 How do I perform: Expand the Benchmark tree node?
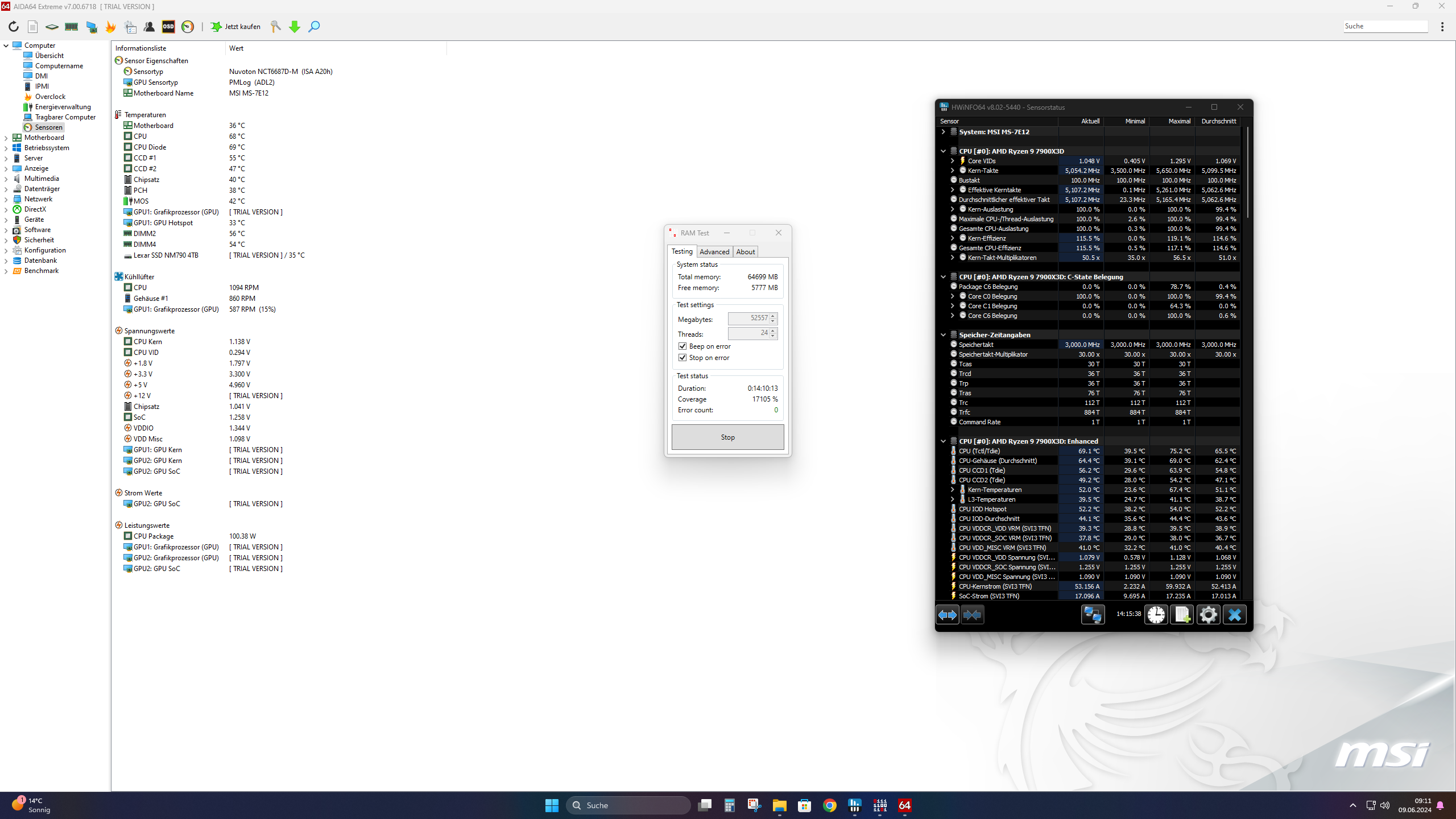tap(6, 271)
